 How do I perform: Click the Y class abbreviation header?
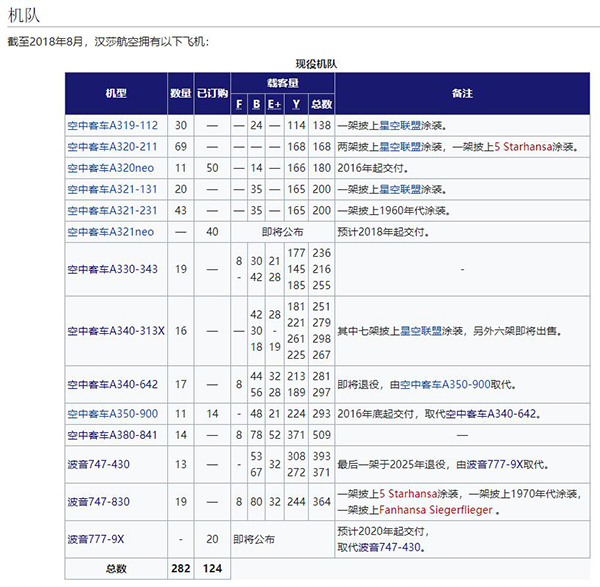296,104
